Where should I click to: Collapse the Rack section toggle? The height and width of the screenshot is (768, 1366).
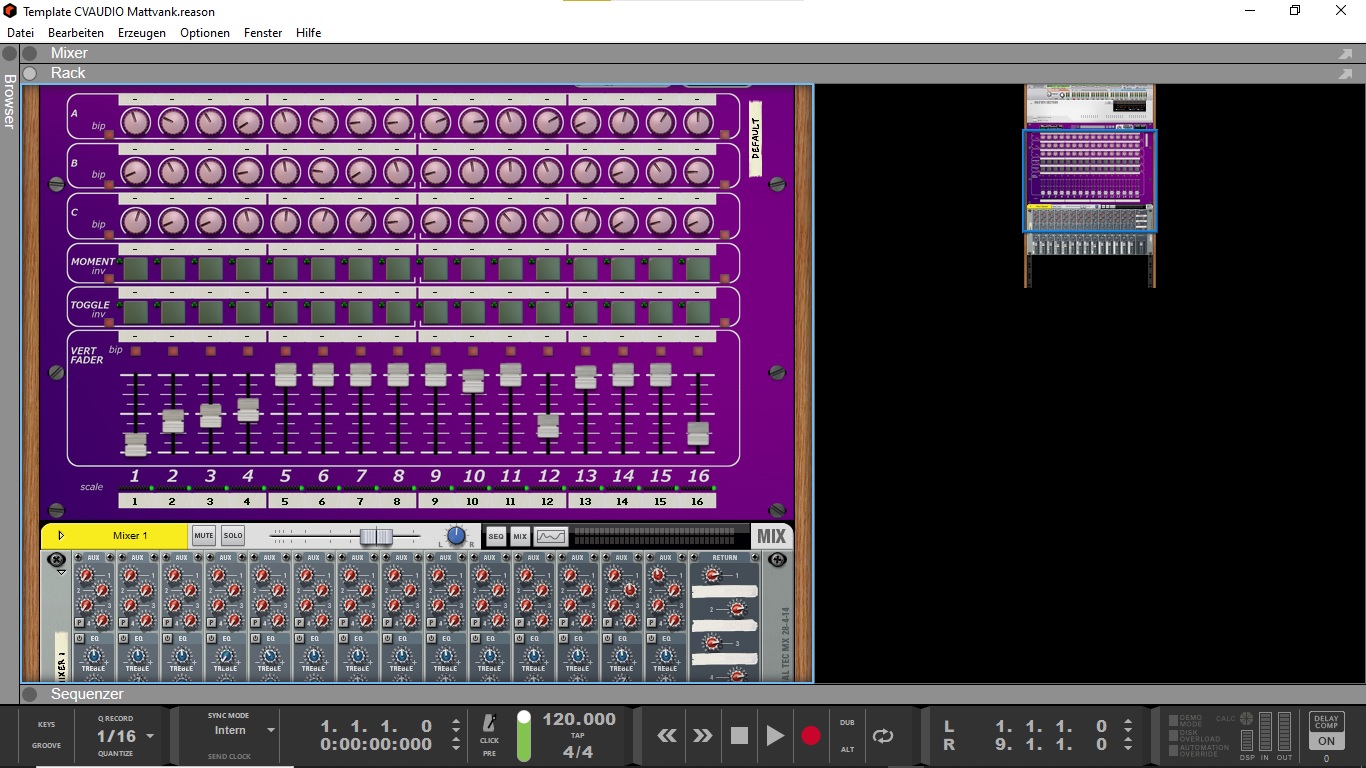tap(30, 73)
